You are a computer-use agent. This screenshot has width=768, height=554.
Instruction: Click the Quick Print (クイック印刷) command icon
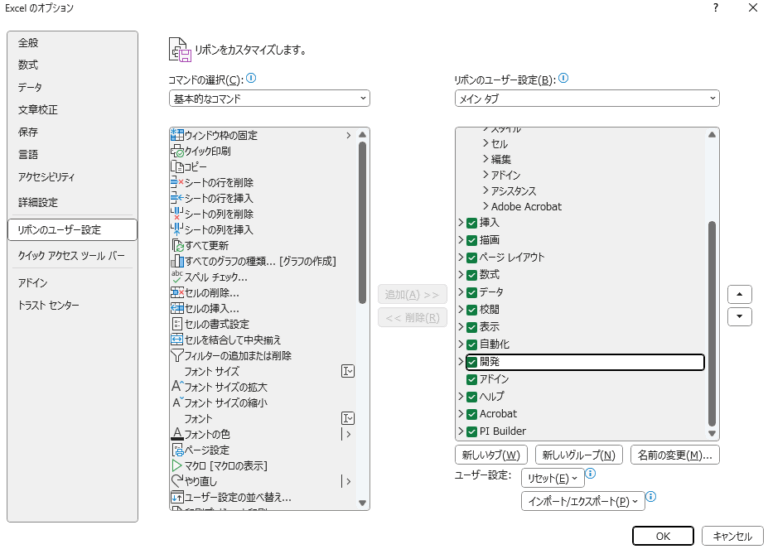pyautogui.click(x=177, y=151)
